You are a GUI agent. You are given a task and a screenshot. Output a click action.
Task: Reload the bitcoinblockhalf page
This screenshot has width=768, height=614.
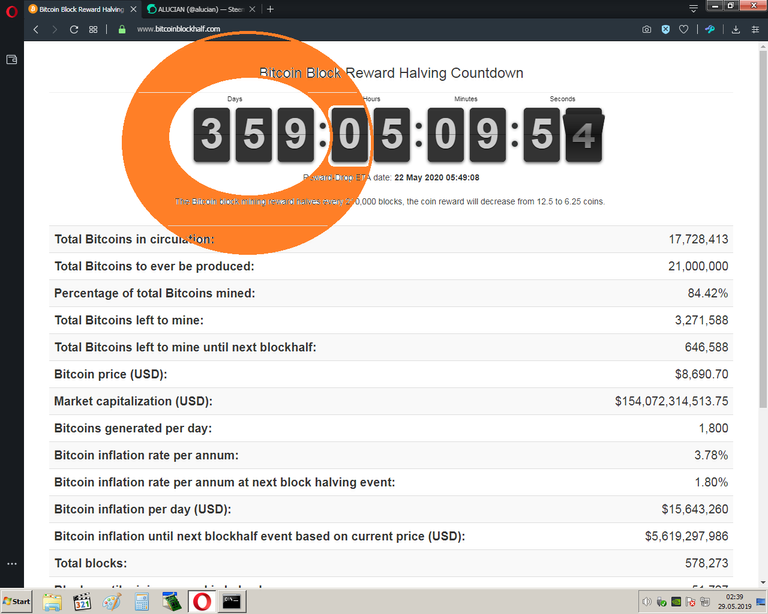pyautogui.click(x=74, y=29)
